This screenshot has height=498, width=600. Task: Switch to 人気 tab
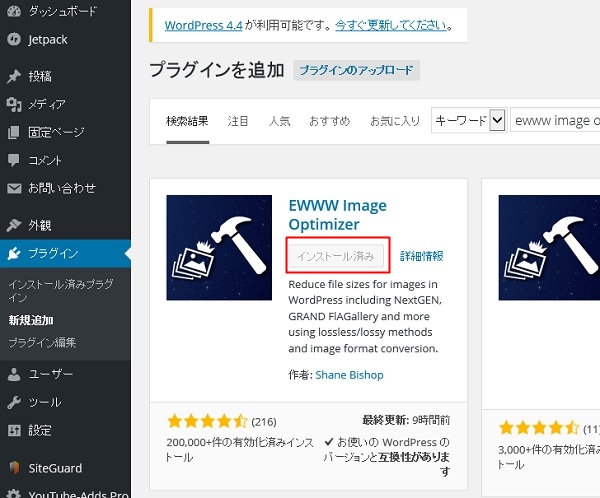click(x=279, y=121)
